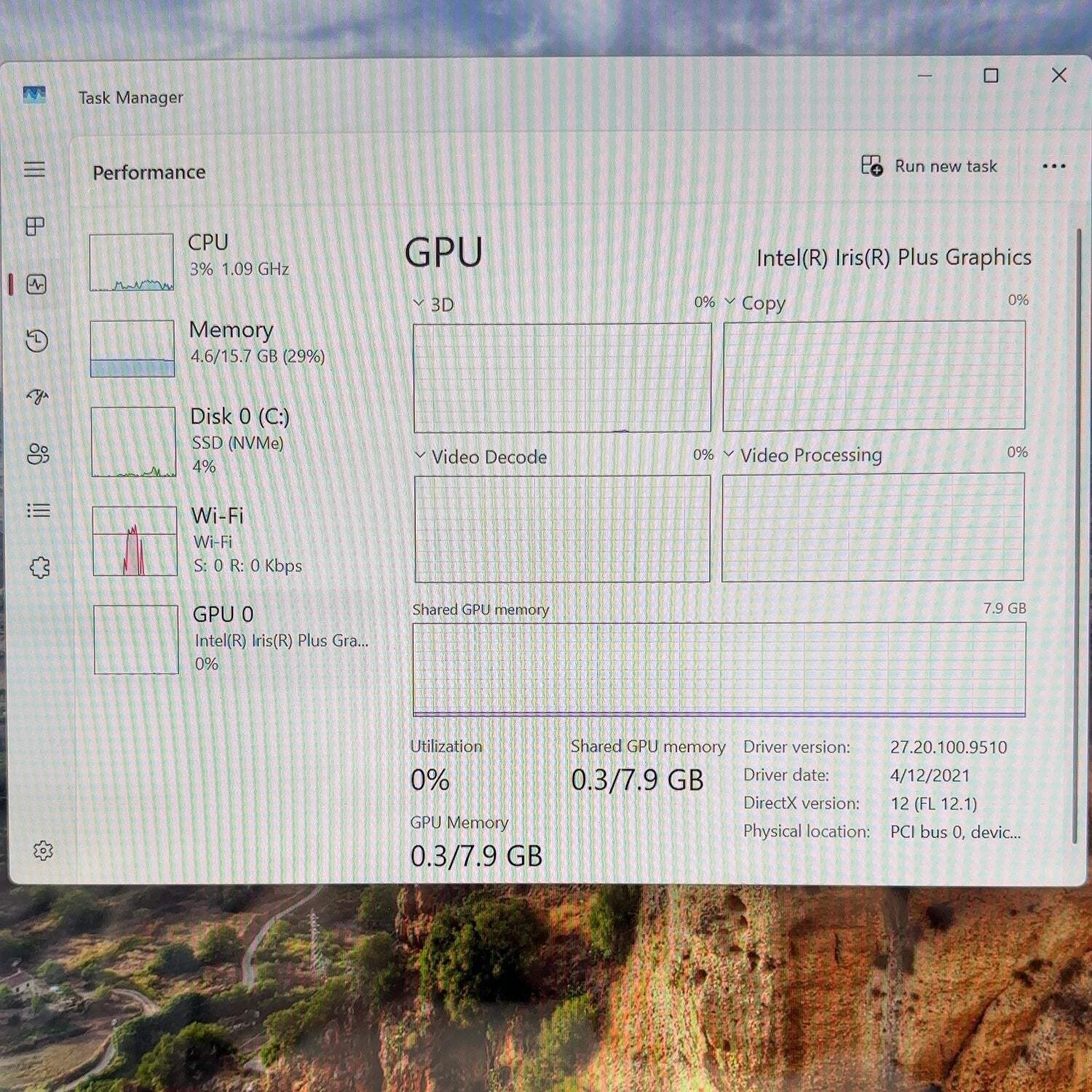Viewport: 1092px width, 1092px height.
Task: Click the Shared GPU memory 0.3/7.9 GB value
Action: (637, 780)
